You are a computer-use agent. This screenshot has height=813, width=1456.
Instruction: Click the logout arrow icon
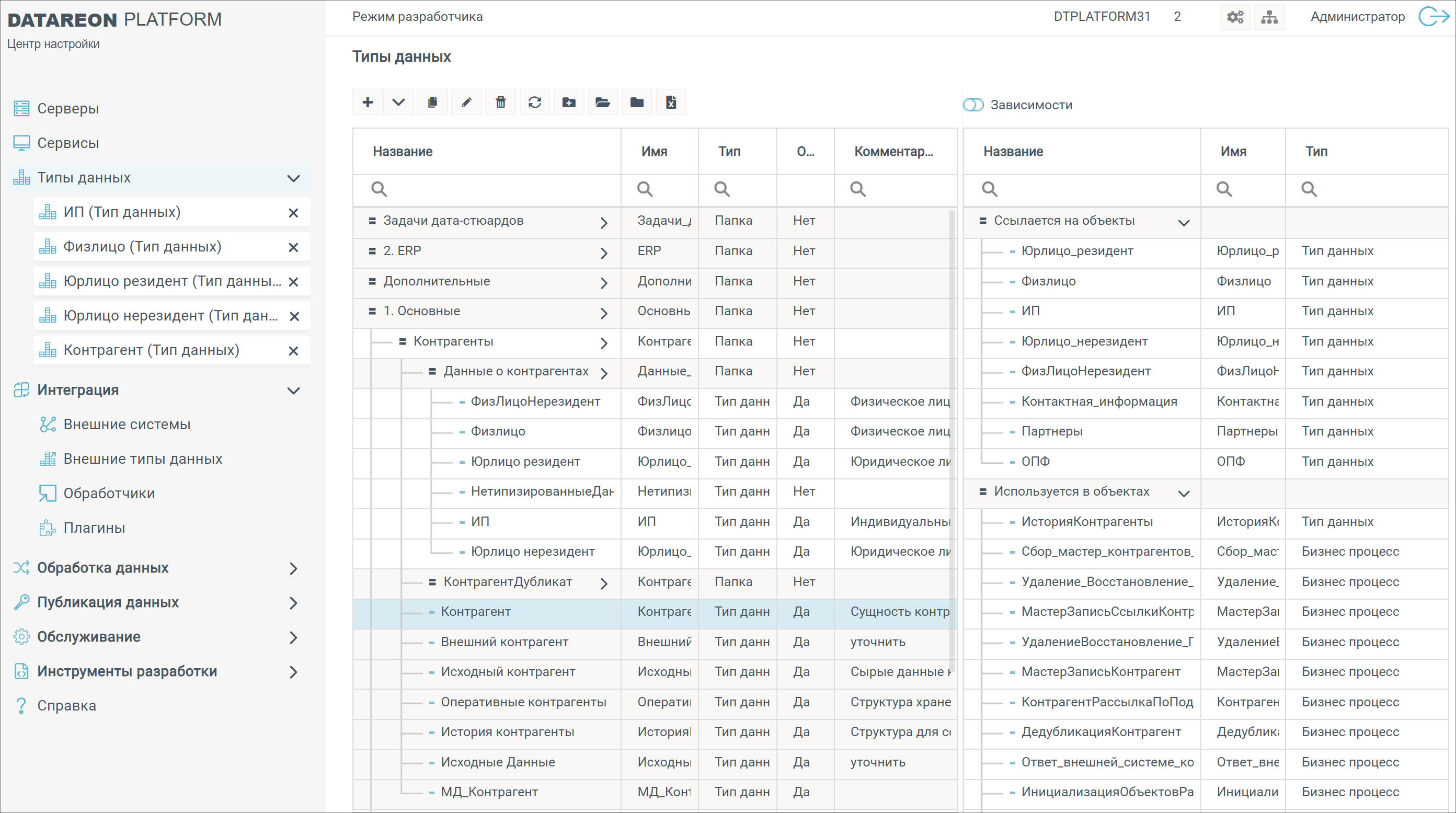tap(1434, 16)
